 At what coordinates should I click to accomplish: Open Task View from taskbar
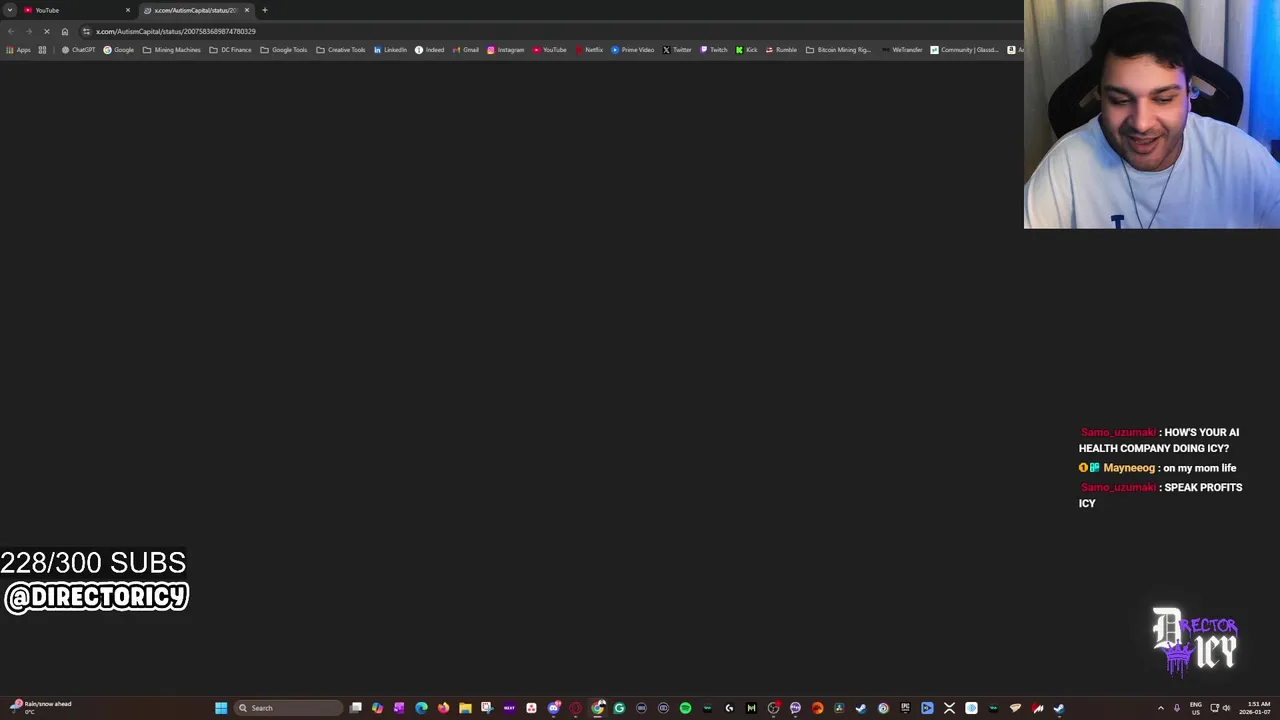[x=356, y=708]
